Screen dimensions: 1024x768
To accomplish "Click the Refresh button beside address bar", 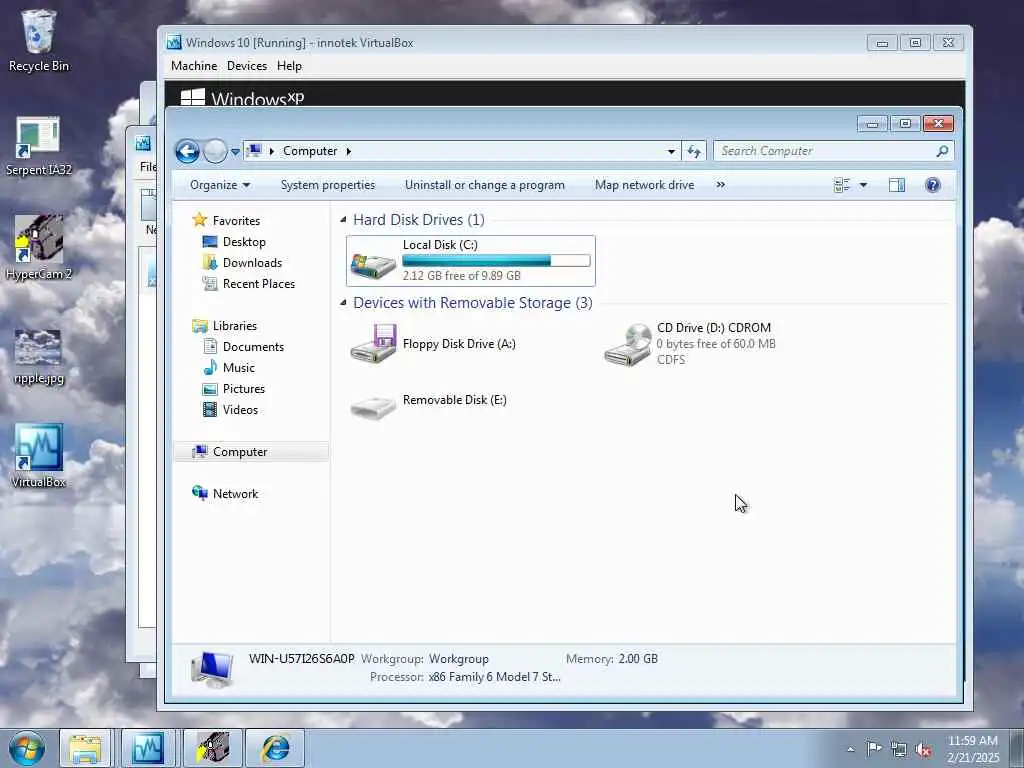I will (694, 152).
